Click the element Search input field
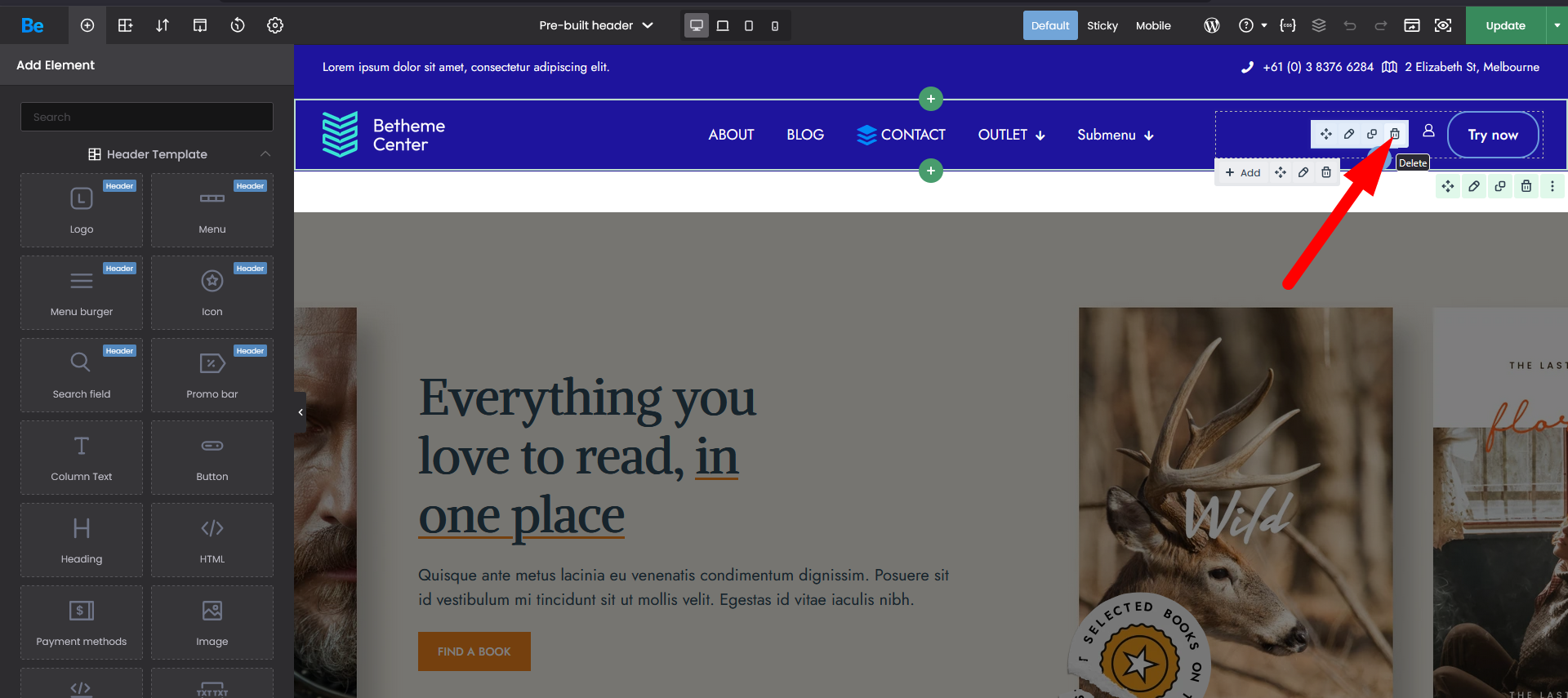The image size is (1568, 698). click(x=147, y=117)
